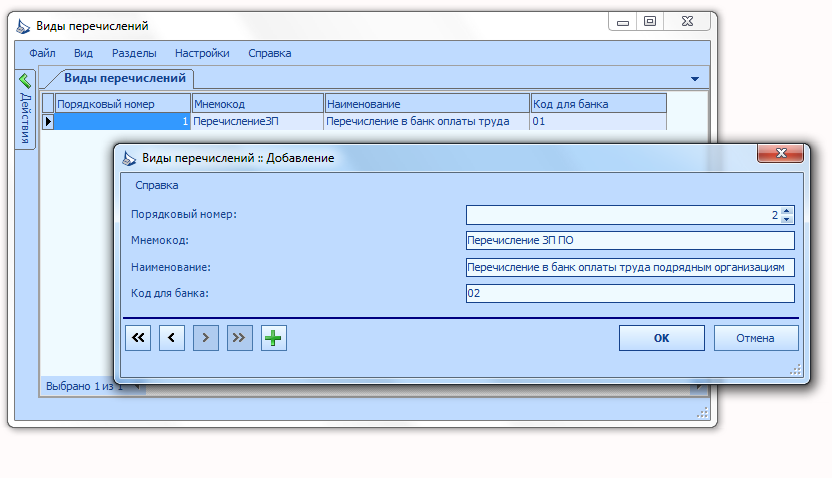Click the row selector arrow of row 1
Image resolution: width=832 pixels, height=478 pixels.
[x=48, y=121]
